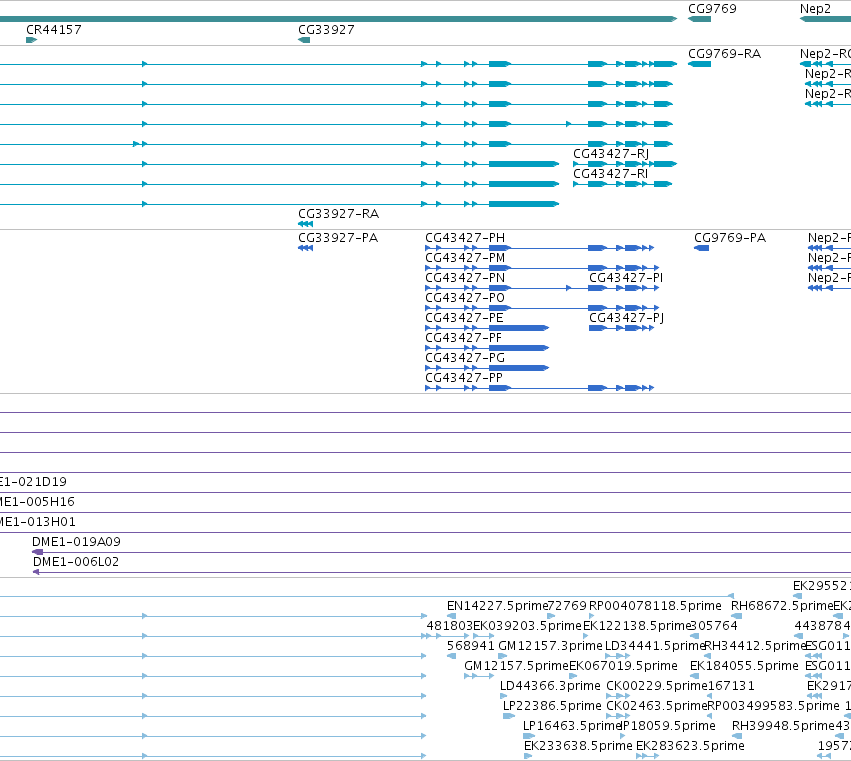Select the CG33927 gene label
The image size is (851, 761).
(326, 30)
